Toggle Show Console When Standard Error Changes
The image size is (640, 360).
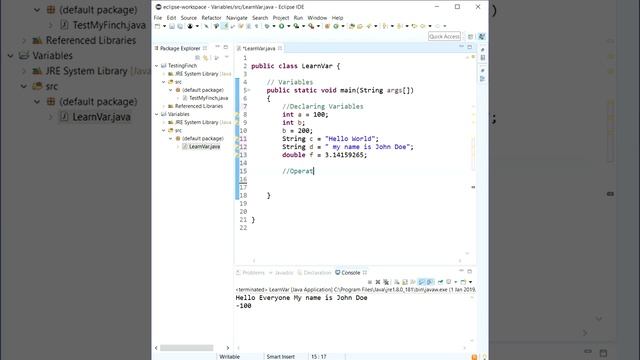(x=430, y=282)
